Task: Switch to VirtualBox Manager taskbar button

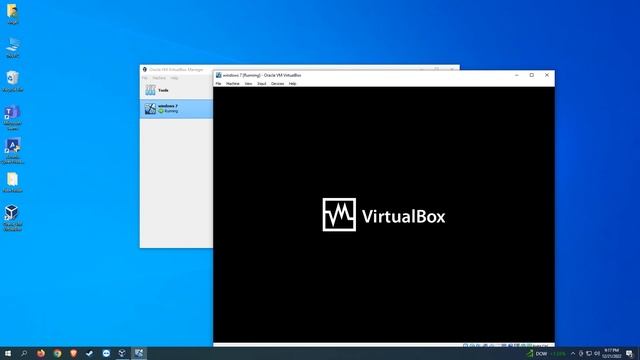Action: click(122, 353)
